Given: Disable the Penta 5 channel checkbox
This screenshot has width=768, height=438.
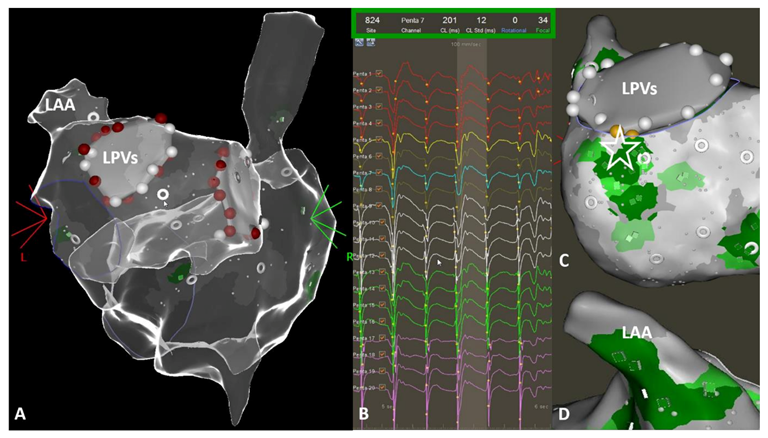Looking at the screenshot, I should tap(379, 140).
